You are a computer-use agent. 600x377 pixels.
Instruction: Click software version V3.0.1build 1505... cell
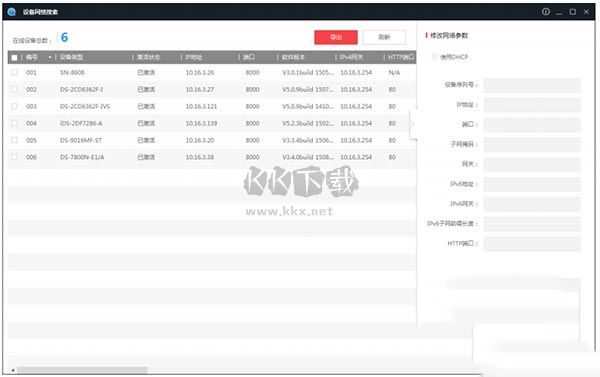pos(308,72)
